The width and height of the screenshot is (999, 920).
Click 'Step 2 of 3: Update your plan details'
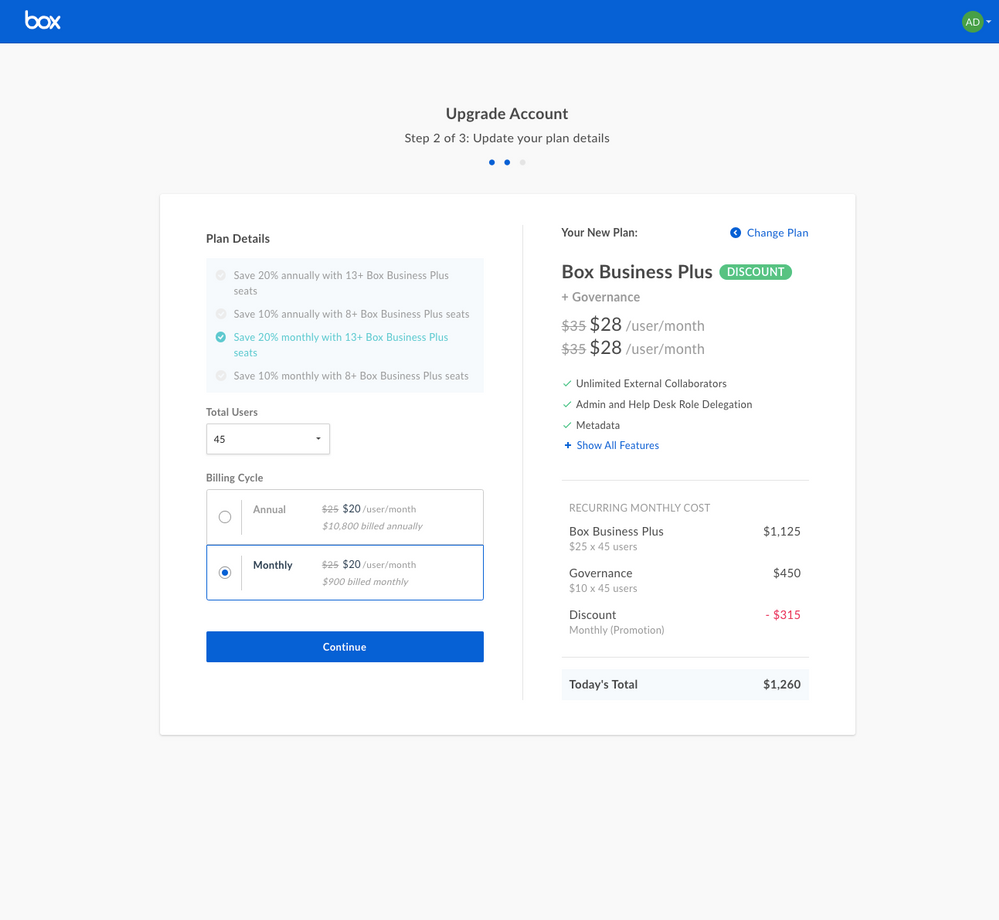(507, 138)
